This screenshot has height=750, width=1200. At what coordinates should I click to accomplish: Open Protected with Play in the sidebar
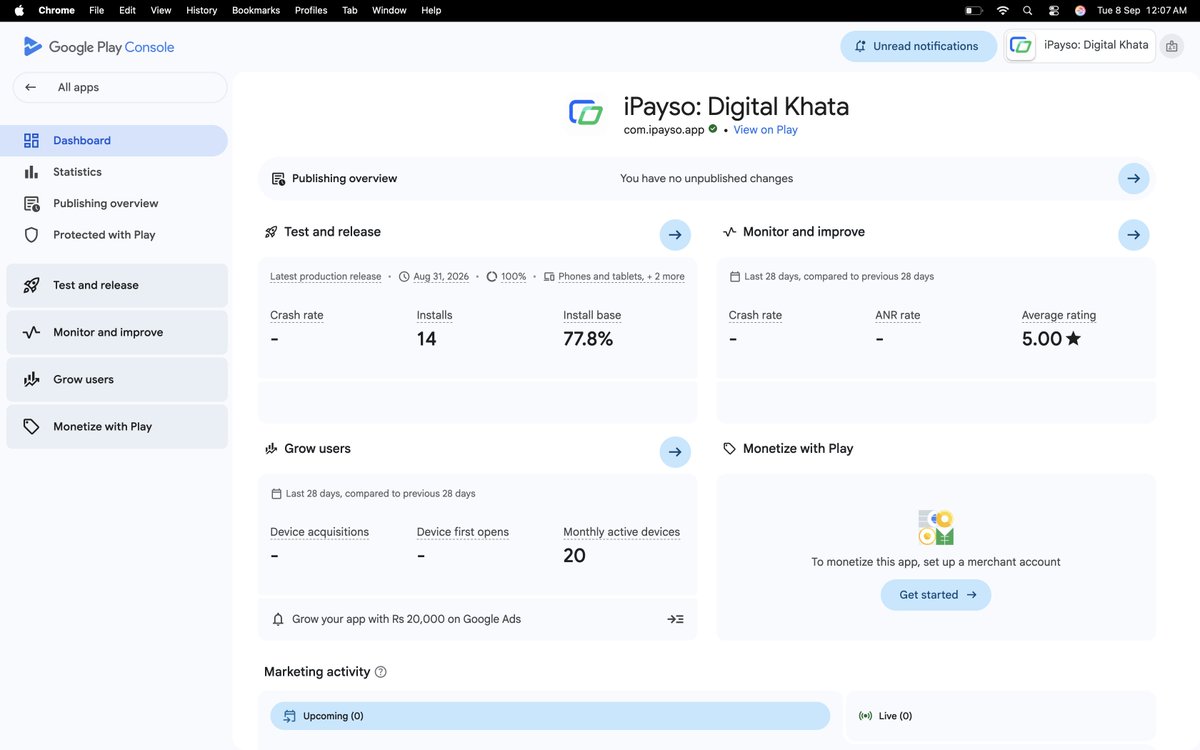pos(113,235)
